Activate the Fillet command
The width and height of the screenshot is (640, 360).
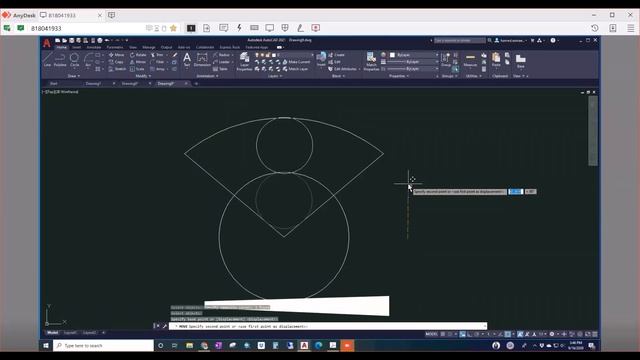point(157,62)
